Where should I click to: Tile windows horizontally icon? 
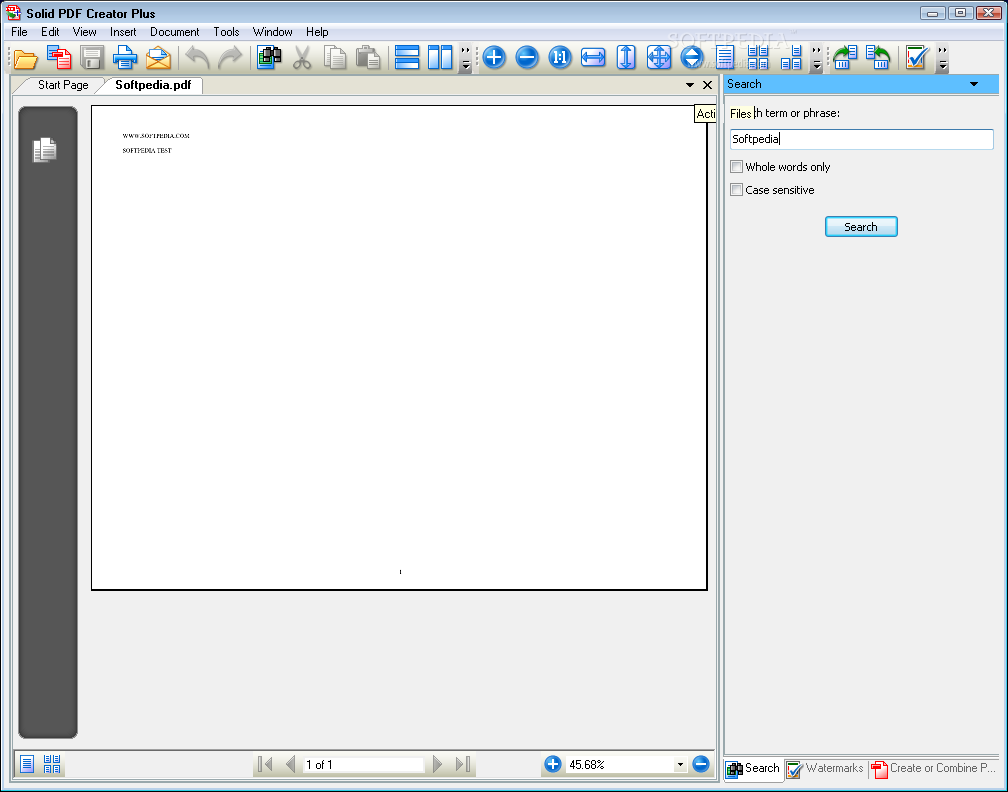407,58
